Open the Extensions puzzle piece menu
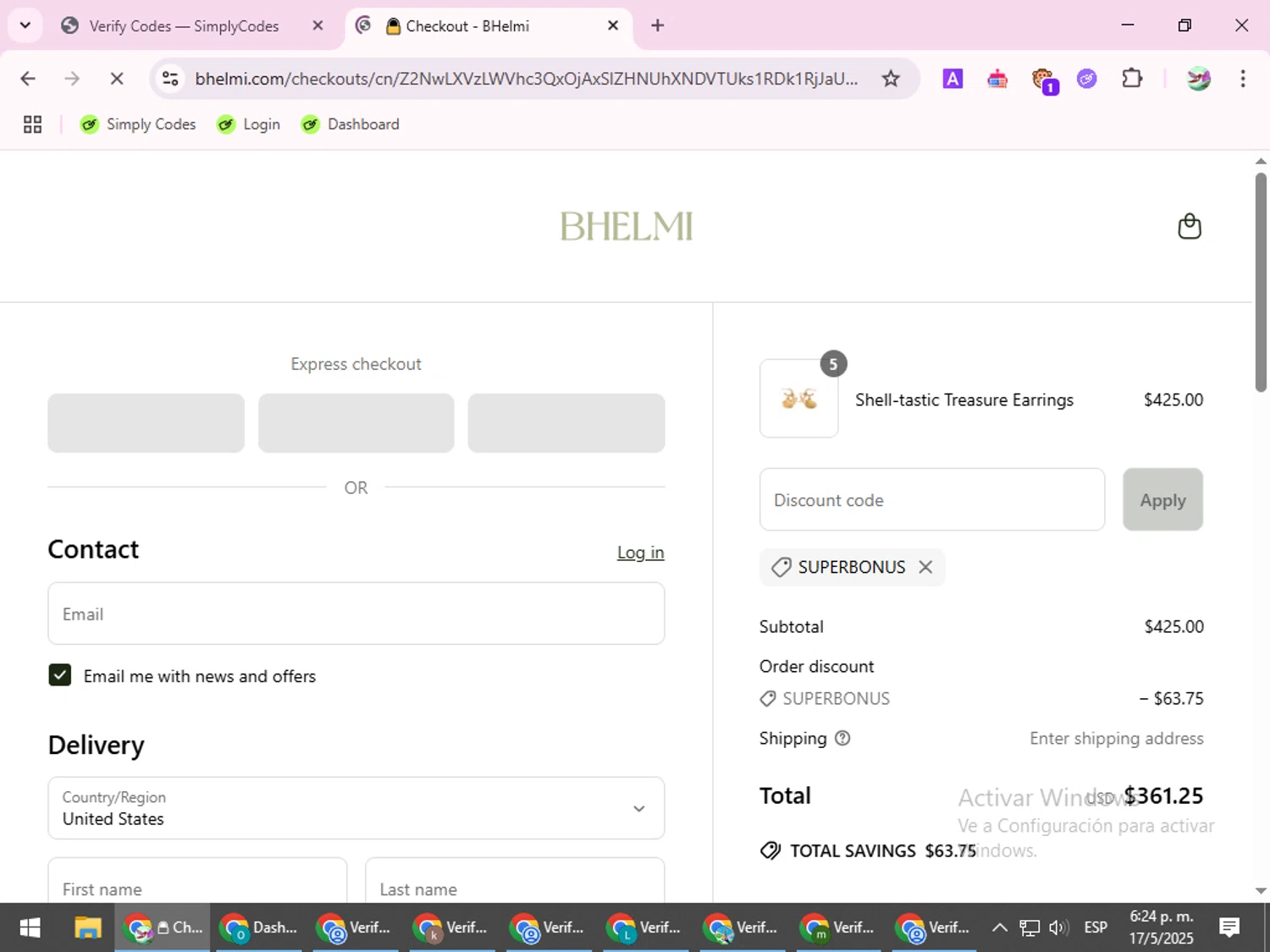 pos(1132,79)
